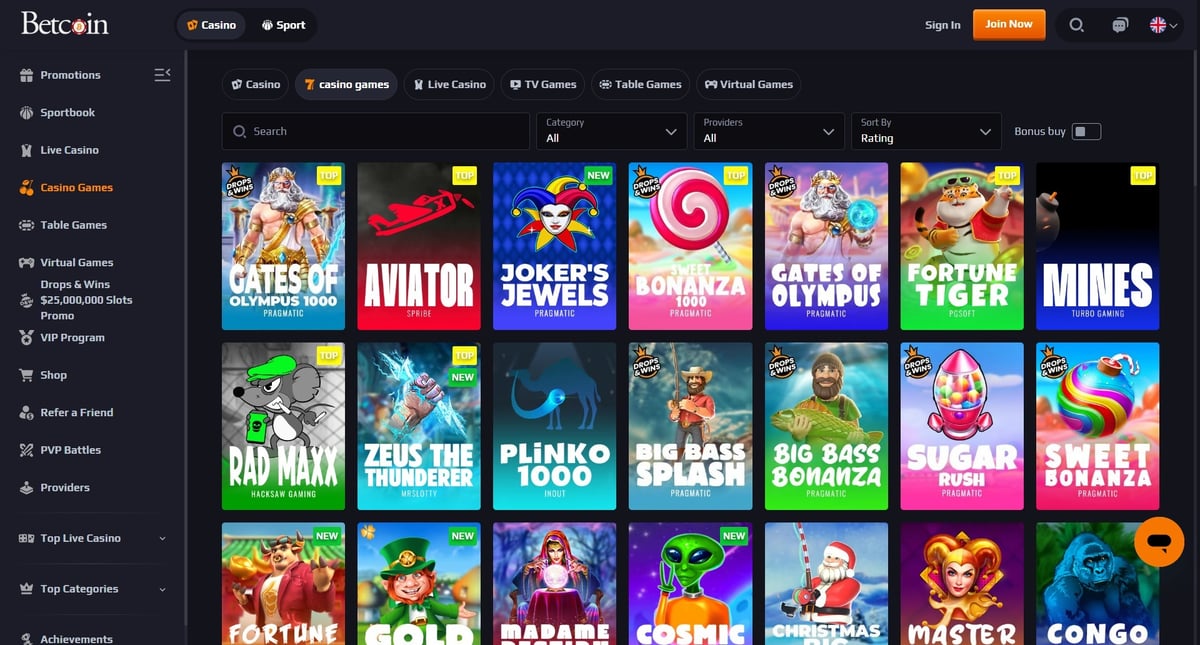Image resolution: width=1200 pixels, height=645 pixels.
Task: Click the Join Now button
Action: click(x=1008, y=24)
